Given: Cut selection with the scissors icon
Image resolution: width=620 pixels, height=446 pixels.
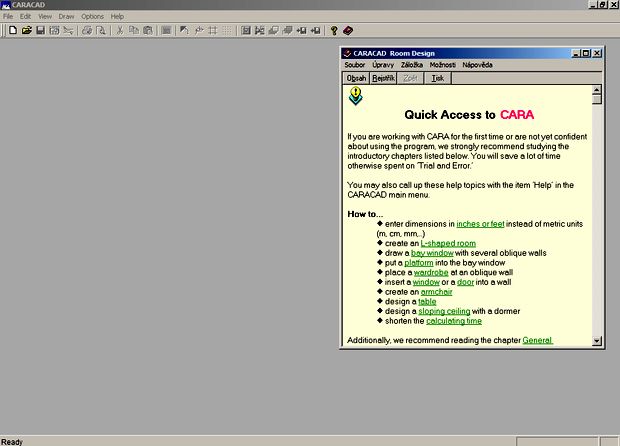Looking at the screenshot, I should [119, 30].
